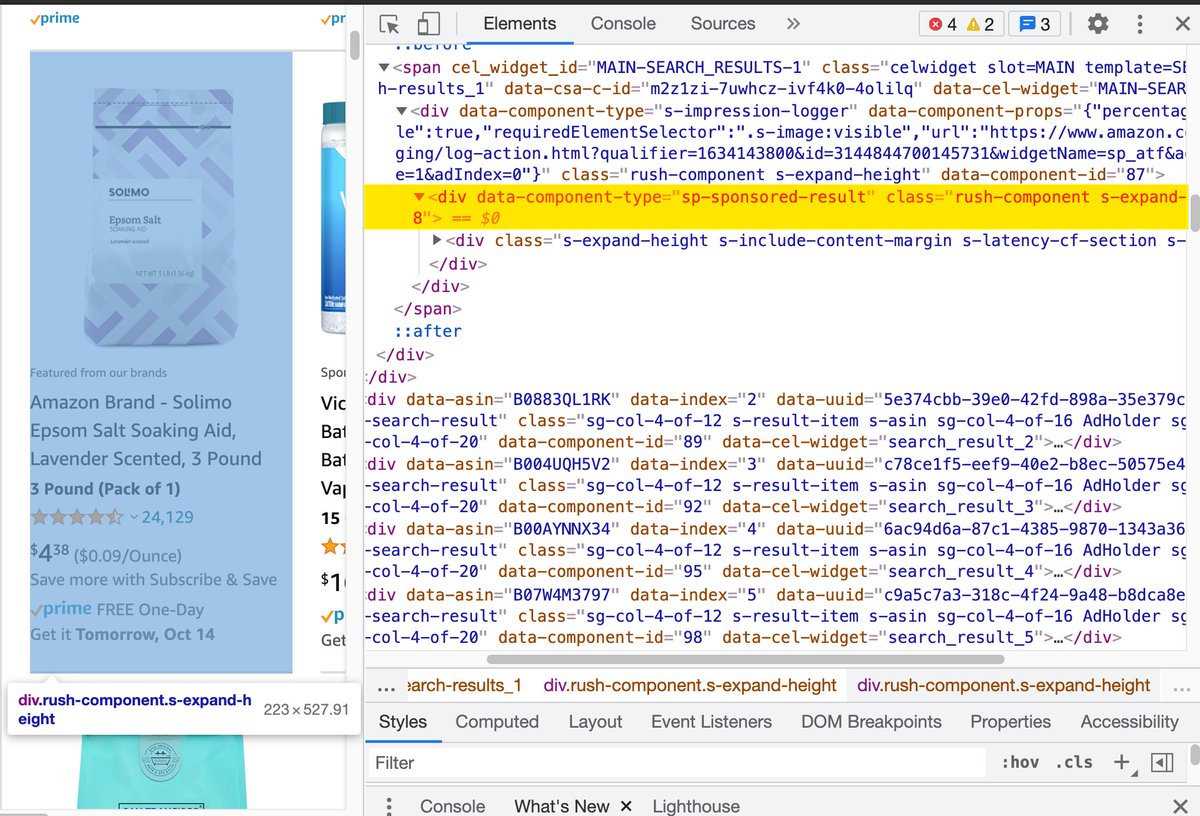Click the closing span tag row
The height and width of the screenshot is (816, 1200).
tap(428, 309)
